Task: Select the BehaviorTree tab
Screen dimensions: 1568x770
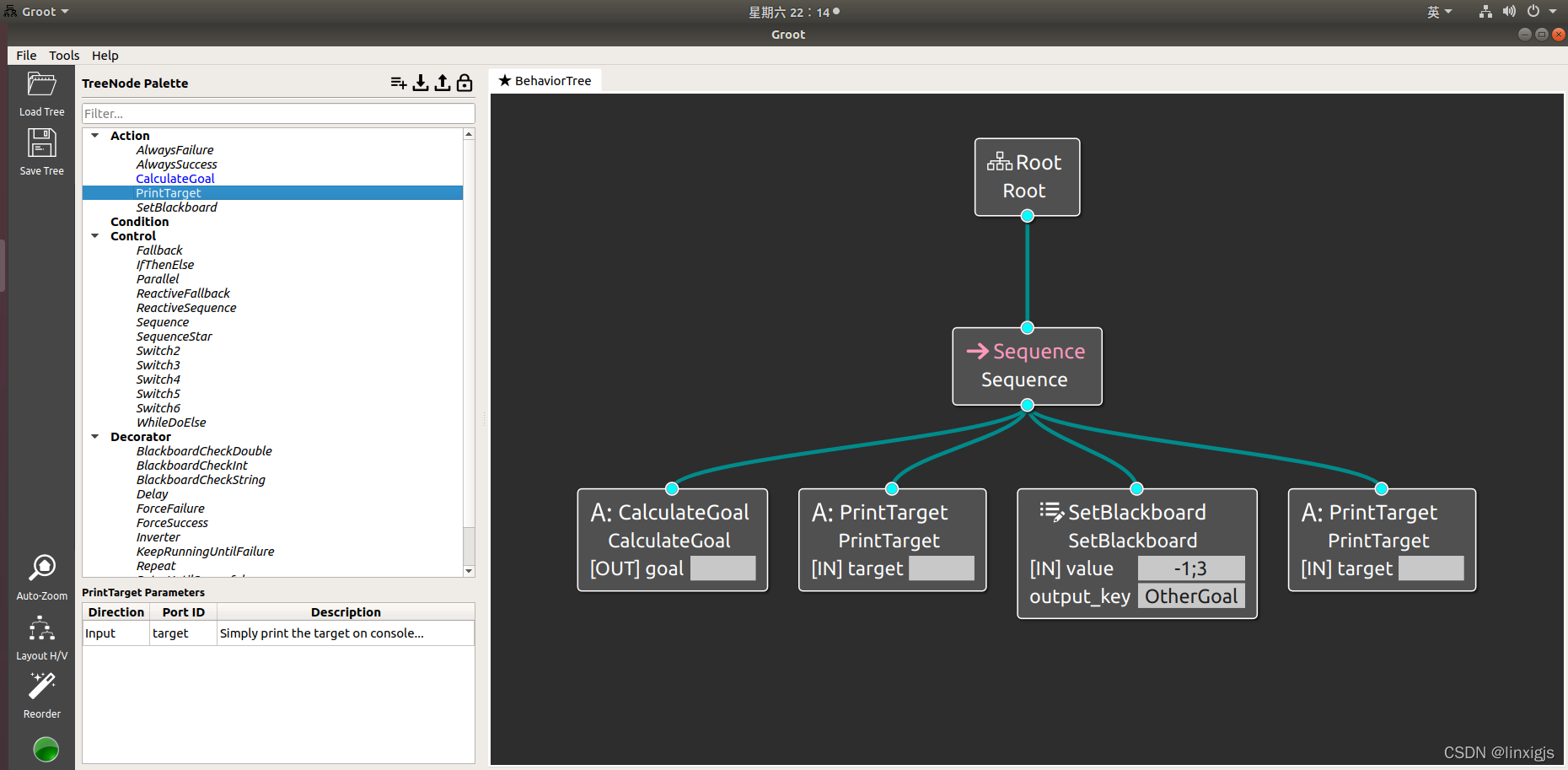Action: pyautogui.click(x=545, y=80)
